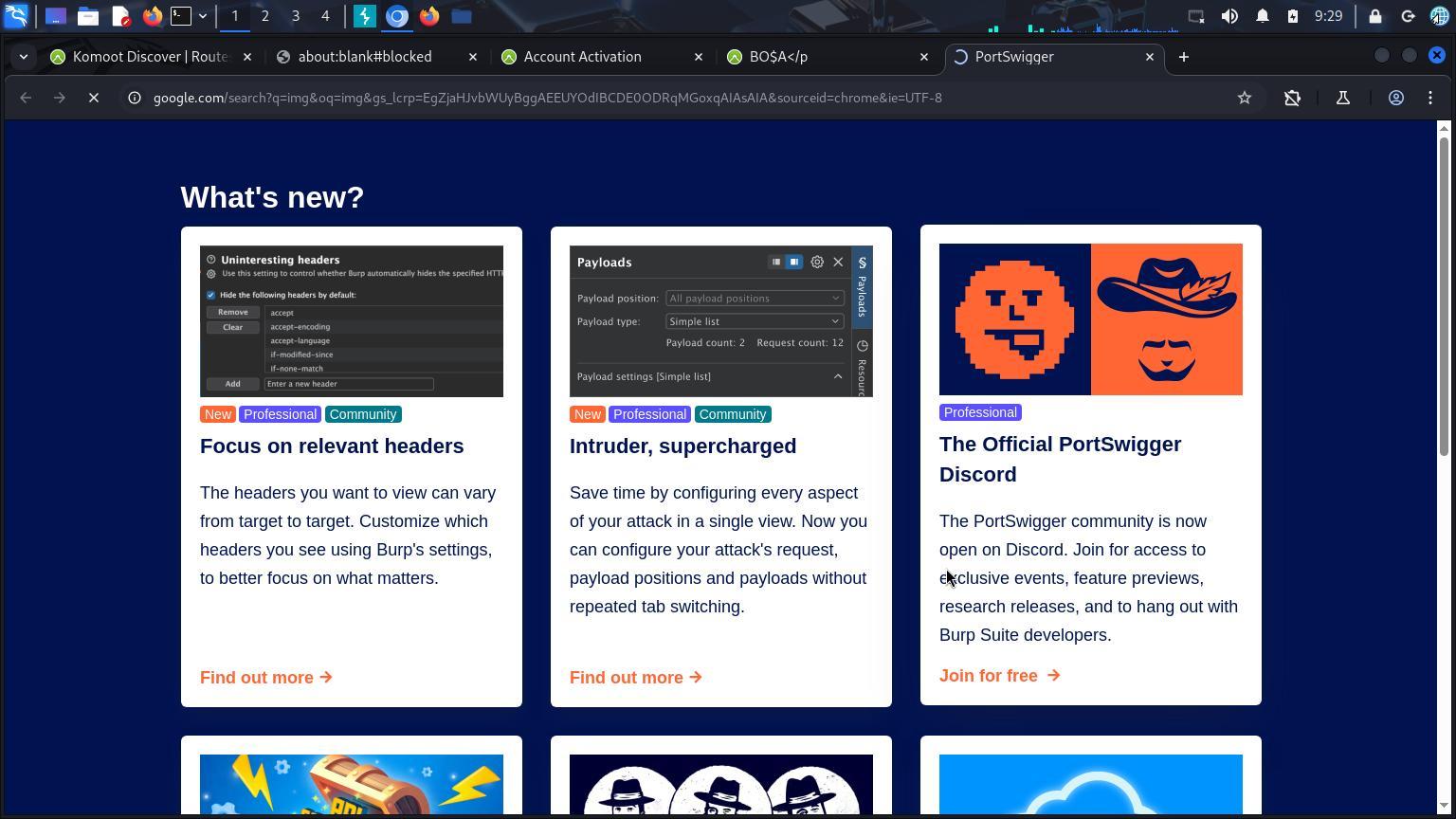This screenshot has width=1456, height=819.
Task: Click the log out icon in the panel
Action: point(1408,16)
